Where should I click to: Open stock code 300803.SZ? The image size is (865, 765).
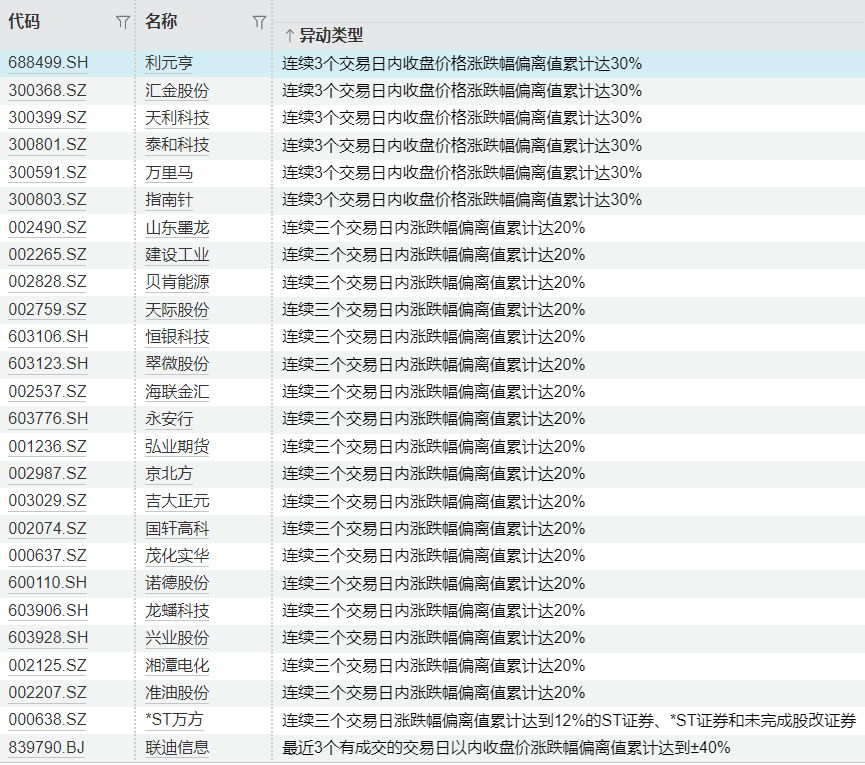(x=47, y=200)
